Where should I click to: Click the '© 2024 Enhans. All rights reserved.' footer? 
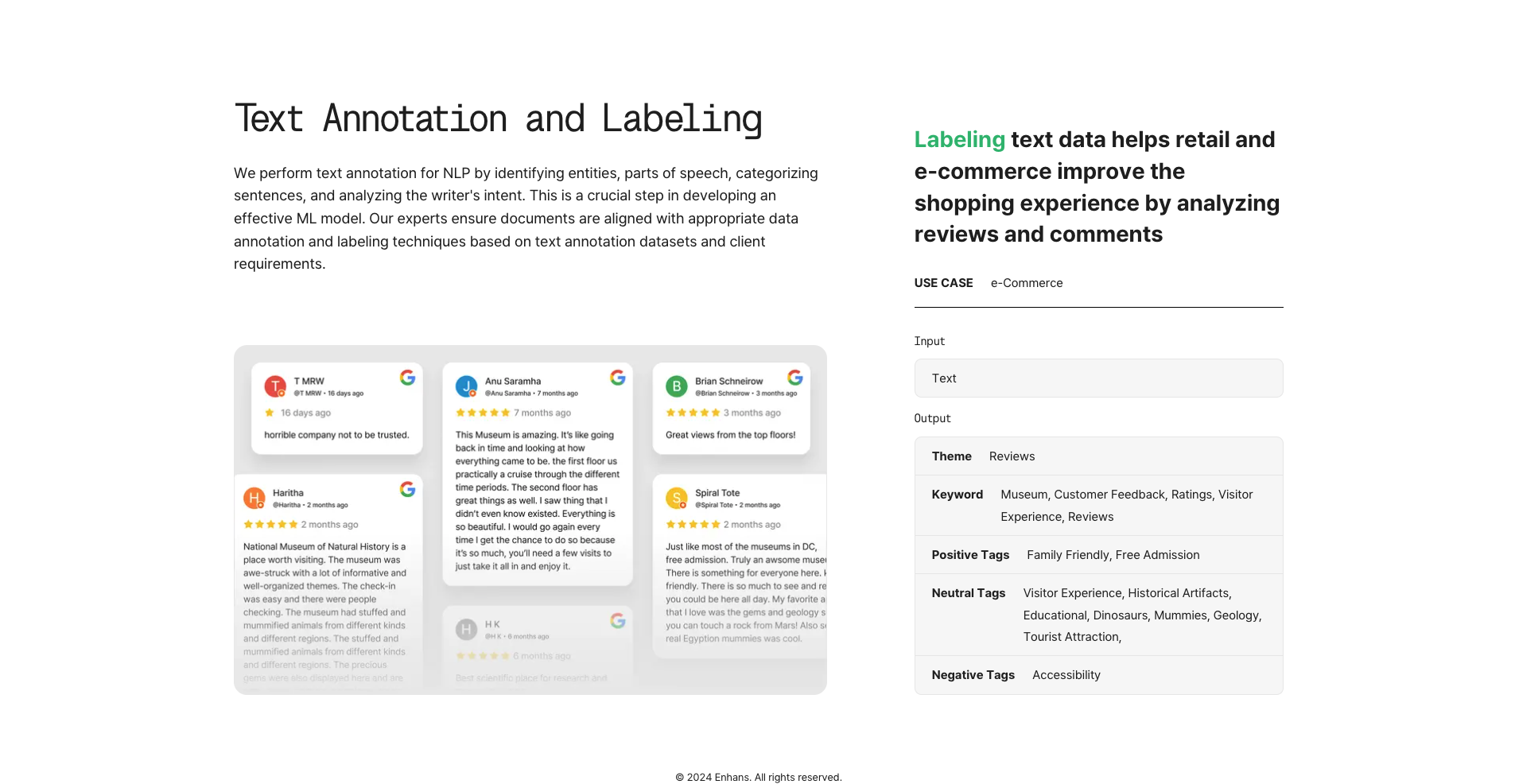pos(759,778)
